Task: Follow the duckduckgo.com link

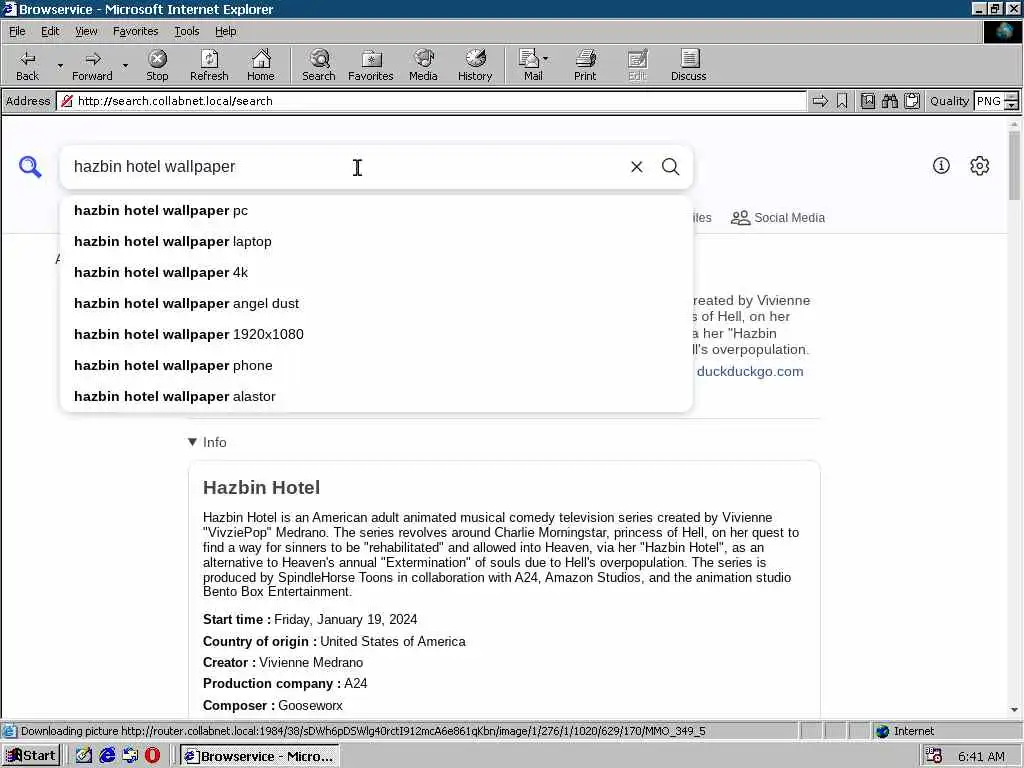Action: pyautogui.click(x=750, y=372)
